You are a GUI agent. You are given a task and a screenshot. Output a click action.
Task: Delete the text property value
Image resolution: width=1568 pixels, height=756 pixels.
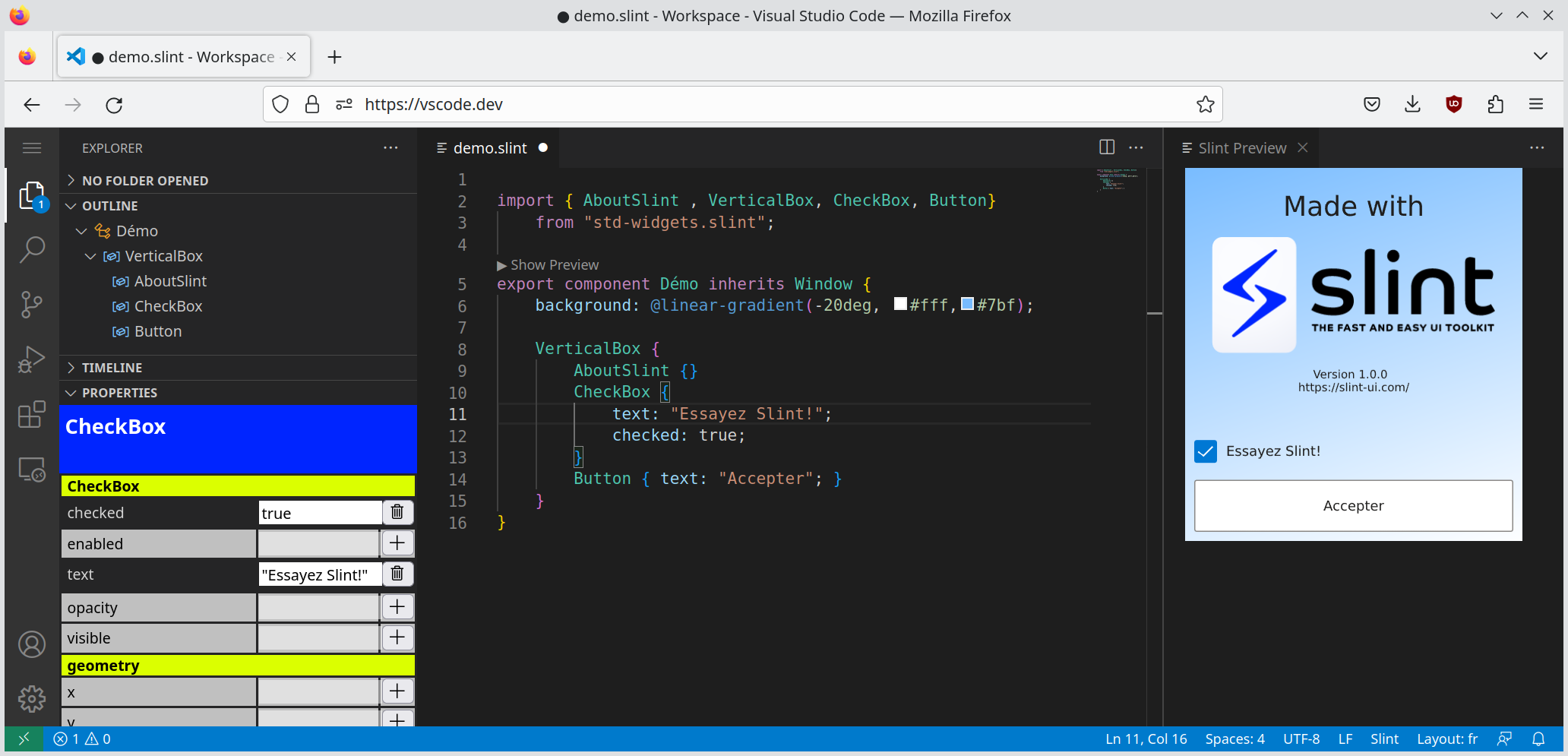click(x=397, y=574)
